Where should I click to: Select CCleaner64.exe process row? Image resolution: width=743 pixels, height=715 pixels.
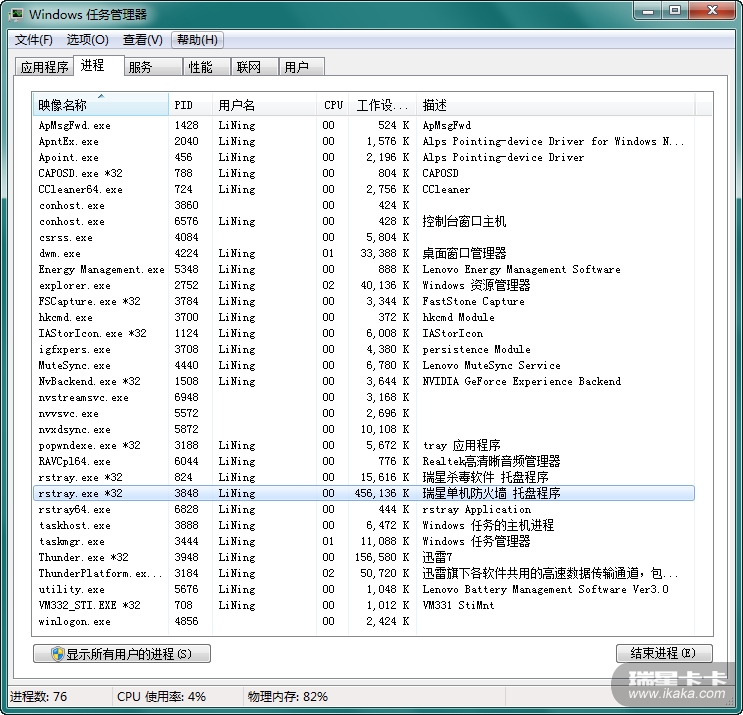pyautogui.click(x=364, y=189)
